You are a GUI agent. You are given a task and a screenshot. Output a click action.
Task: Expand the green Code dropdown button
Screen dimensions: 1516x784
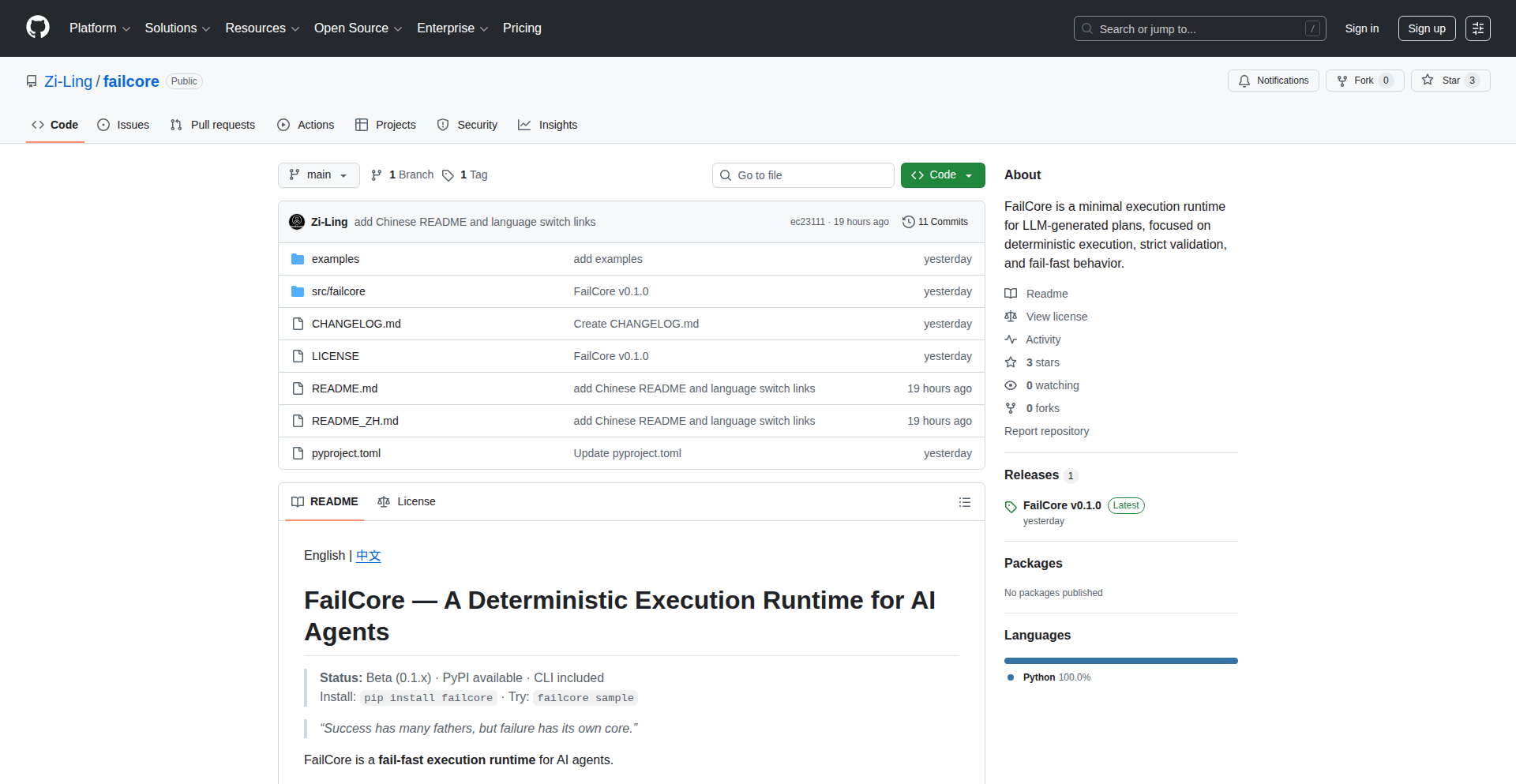(x=942, y=175)
